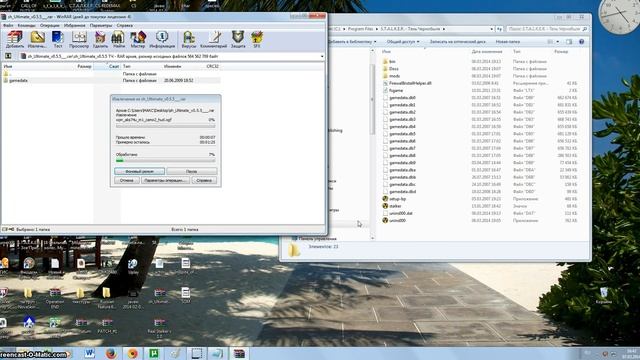Click the Параметры операции button

165,180
